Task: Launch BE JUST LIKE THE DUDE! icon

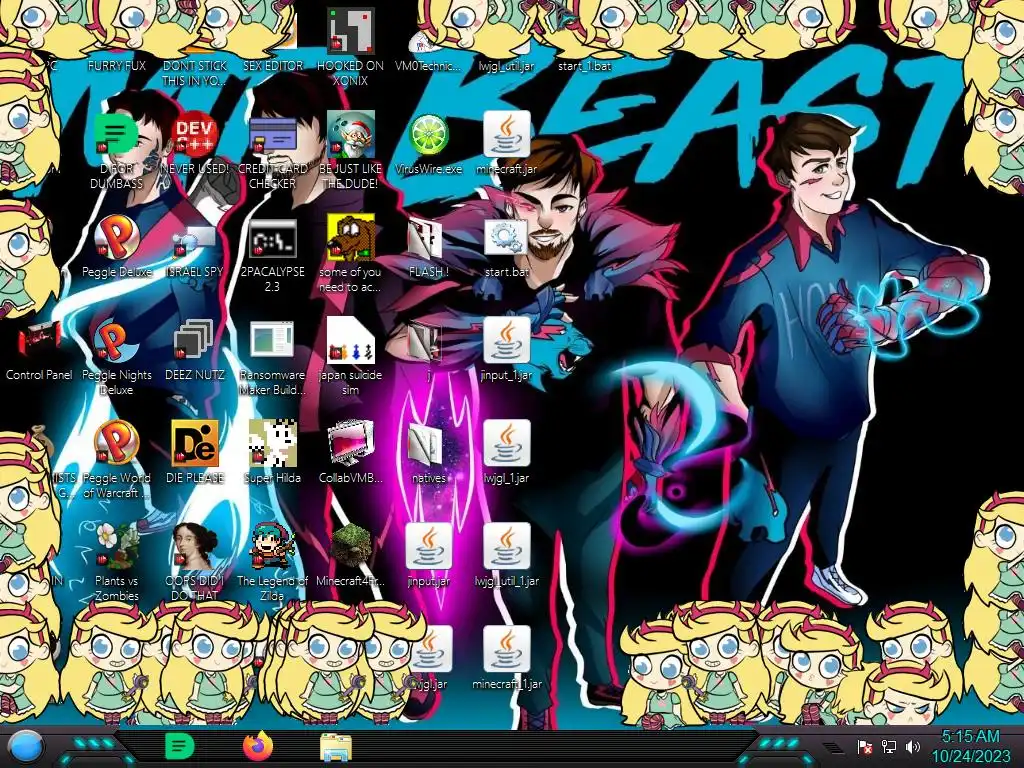Action: 351,135
